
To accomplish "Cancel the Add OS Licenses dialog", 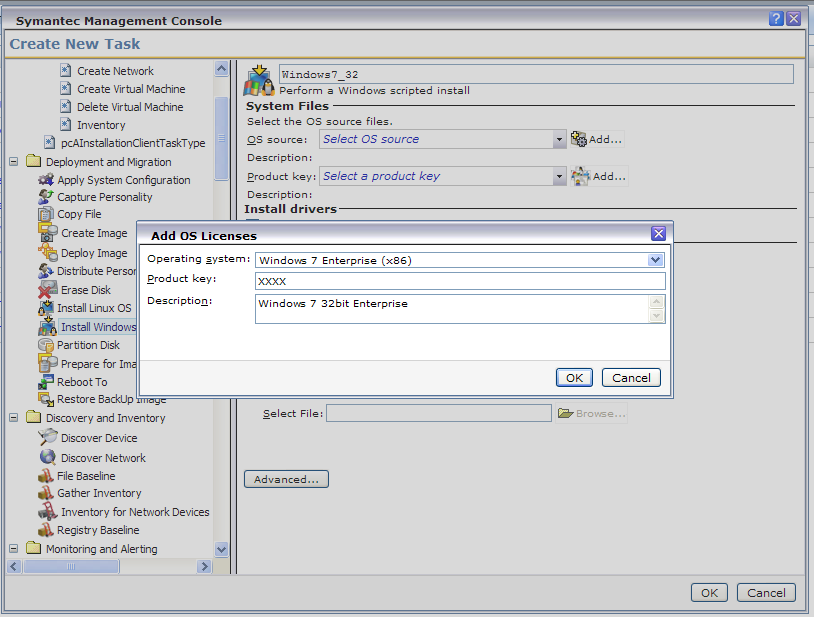I will point(631,378).
